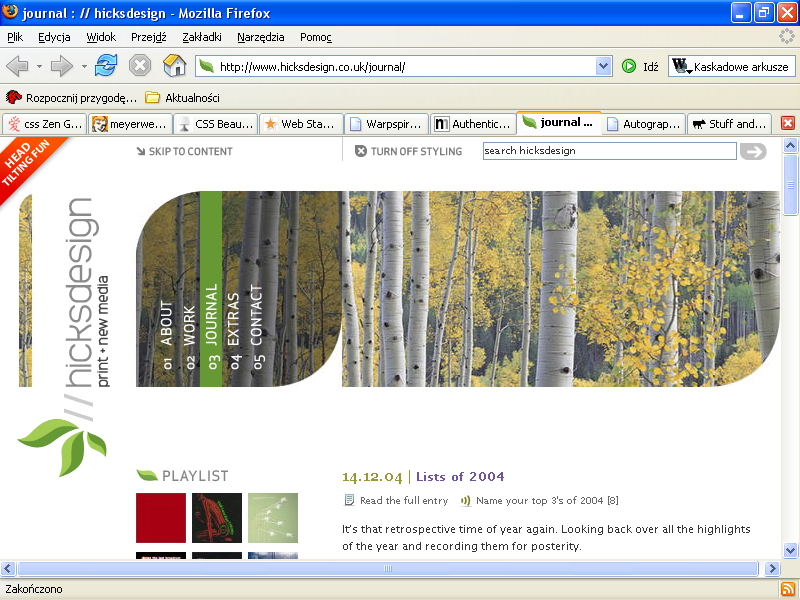Screen dimensions: 800x600
Task: Switch to the css Zen G... tab
Action: click(45, 124)
